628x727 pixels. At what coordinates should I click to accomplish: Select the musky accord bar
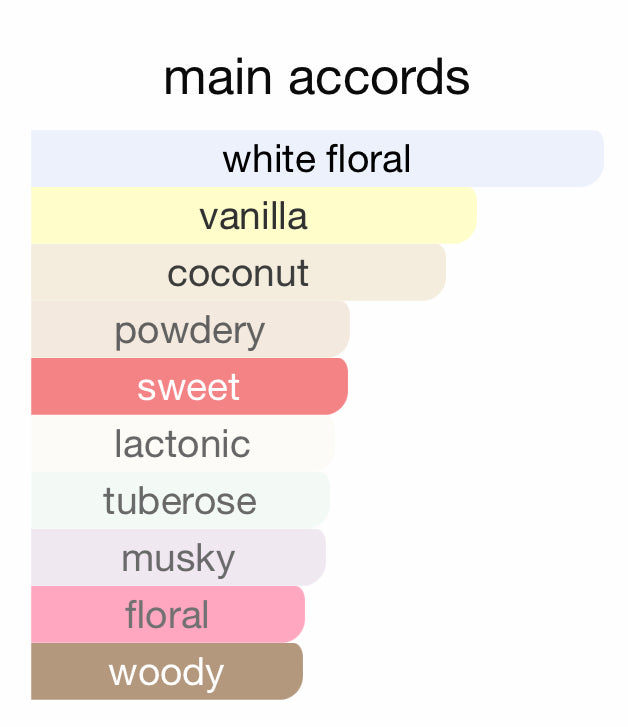pos(178,557)
